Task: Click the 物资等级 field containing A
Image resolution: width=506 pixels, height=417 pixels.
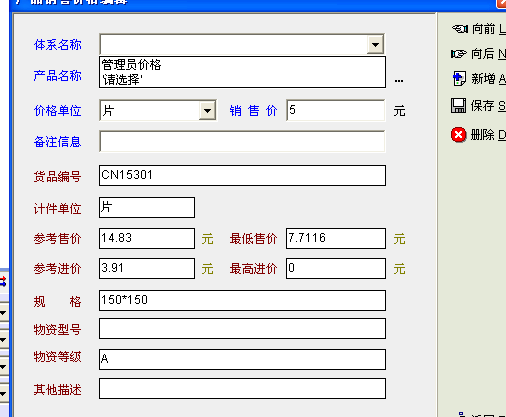Action: 242,359
